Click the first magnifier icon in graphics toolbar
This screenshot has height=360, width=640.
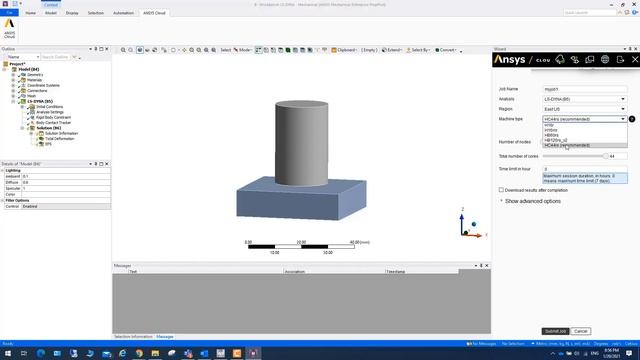click(123, 50)
